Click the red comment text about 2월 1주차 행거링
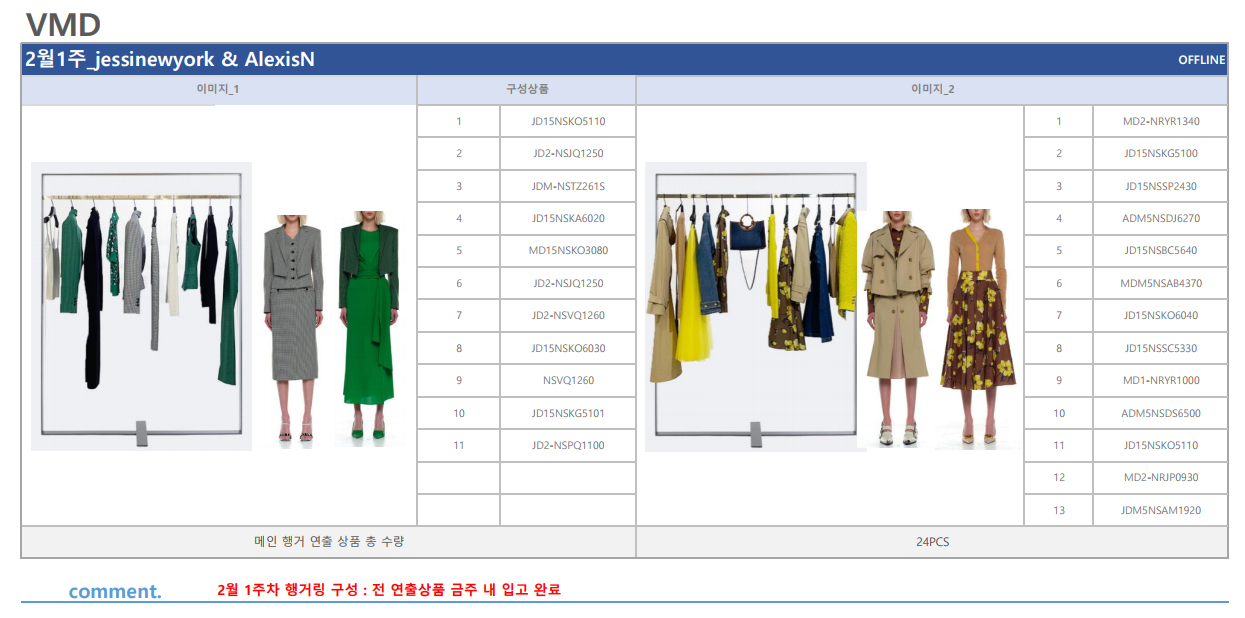1245x618 pixels. pos(389,590)
